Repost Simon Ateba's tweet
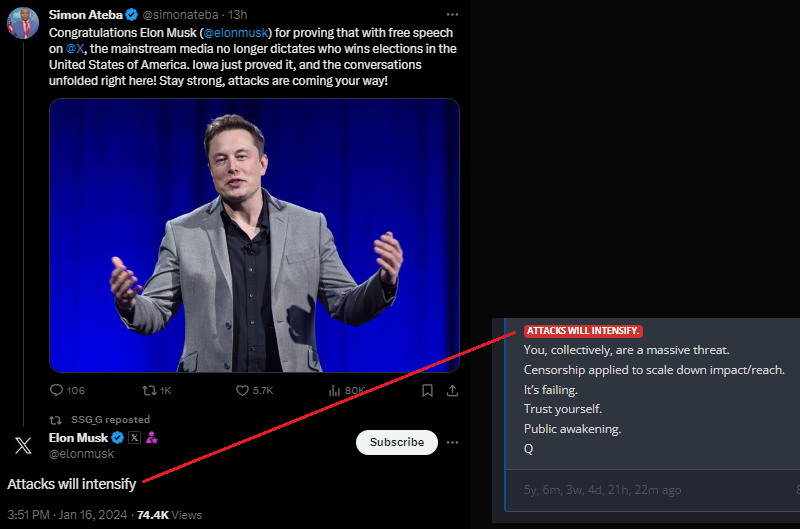 point(149,390)
